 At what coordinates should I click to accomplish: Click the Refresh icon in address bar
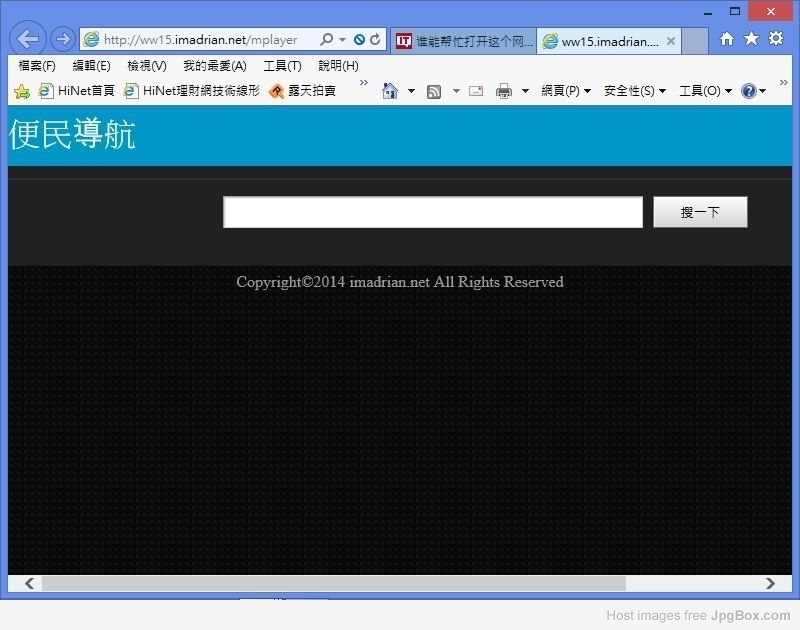(x=376, y=40)
